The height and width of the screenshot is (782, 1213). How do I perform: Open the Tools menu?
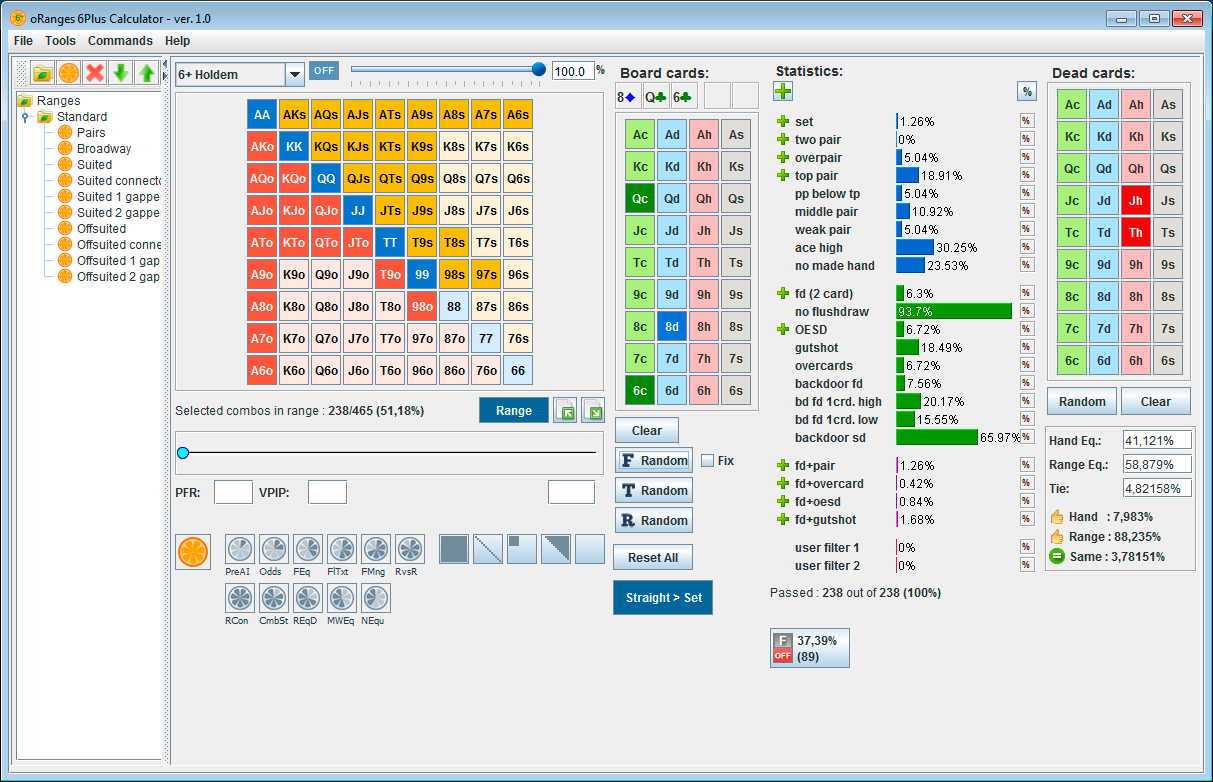[x=60, y=41]
